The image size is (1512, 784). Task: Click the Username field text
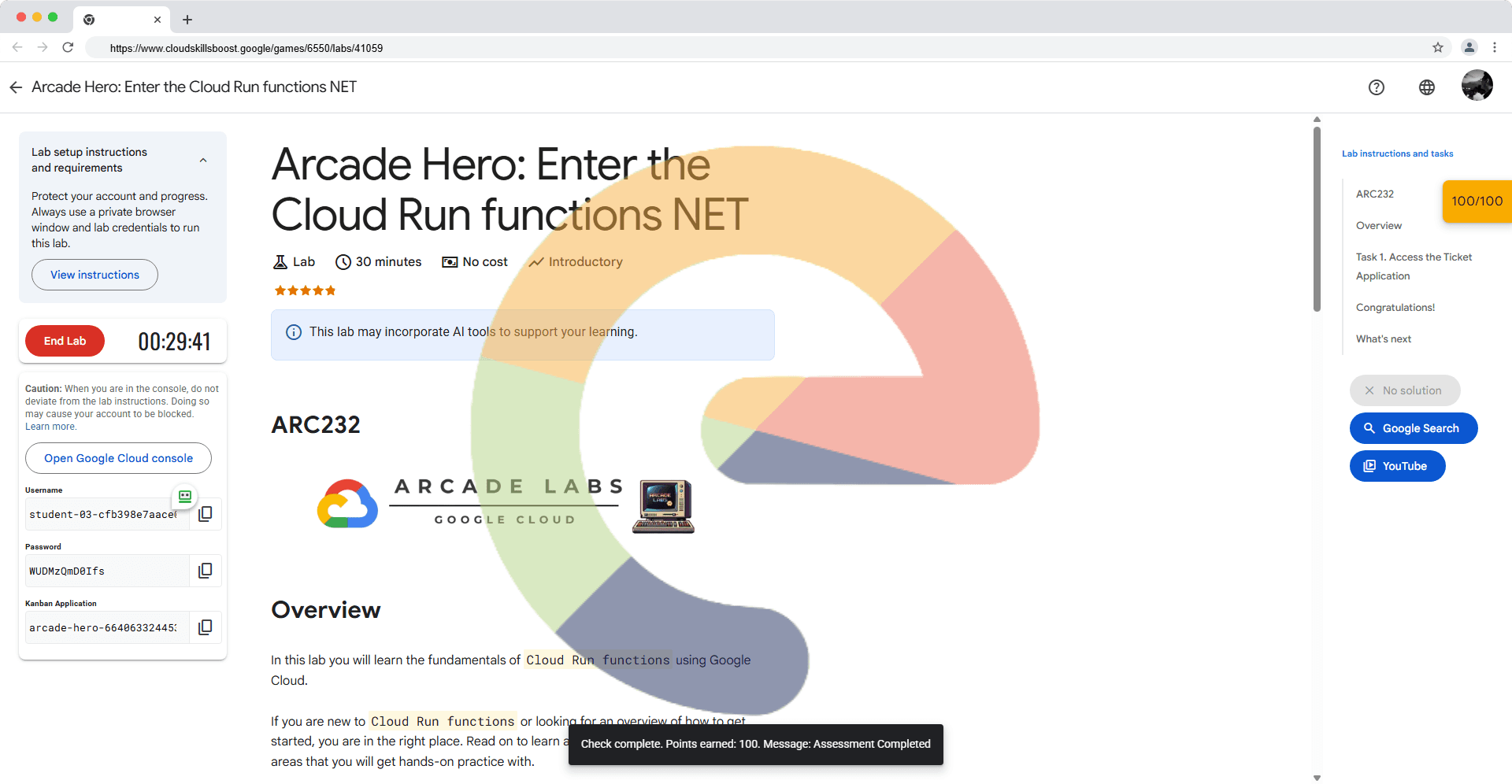(102, 515)
